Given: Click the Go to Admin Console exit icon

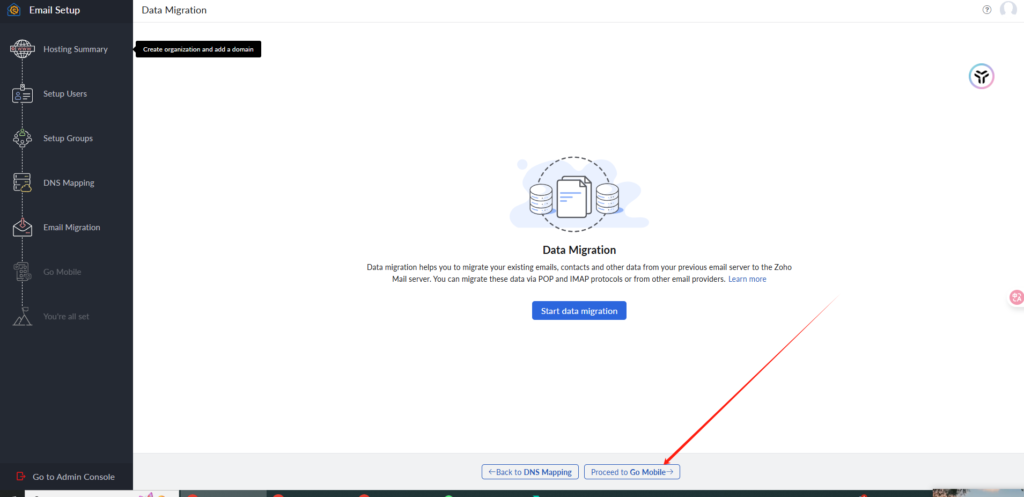Looking at the screenshot, I should 20,477.
